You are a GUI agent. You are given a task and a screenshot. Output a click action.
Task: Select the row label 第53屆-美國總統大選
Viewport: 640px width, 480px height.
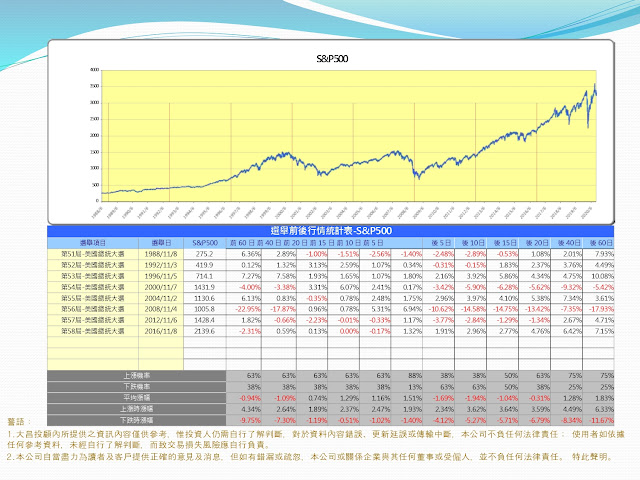[93, 276]
